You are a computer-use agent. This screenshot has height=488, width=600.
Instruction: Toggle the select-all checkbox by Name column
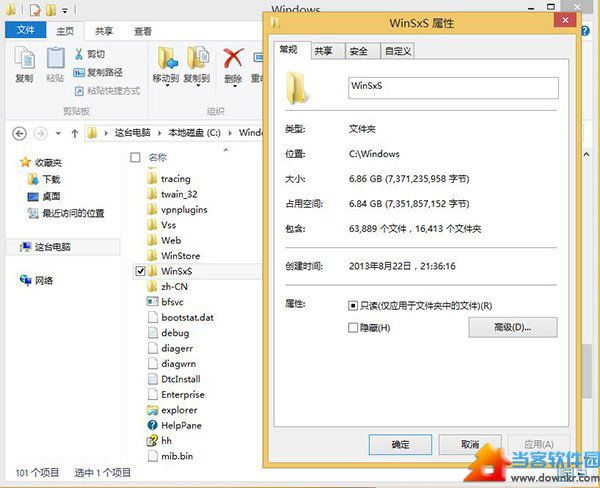pos(135,157)
